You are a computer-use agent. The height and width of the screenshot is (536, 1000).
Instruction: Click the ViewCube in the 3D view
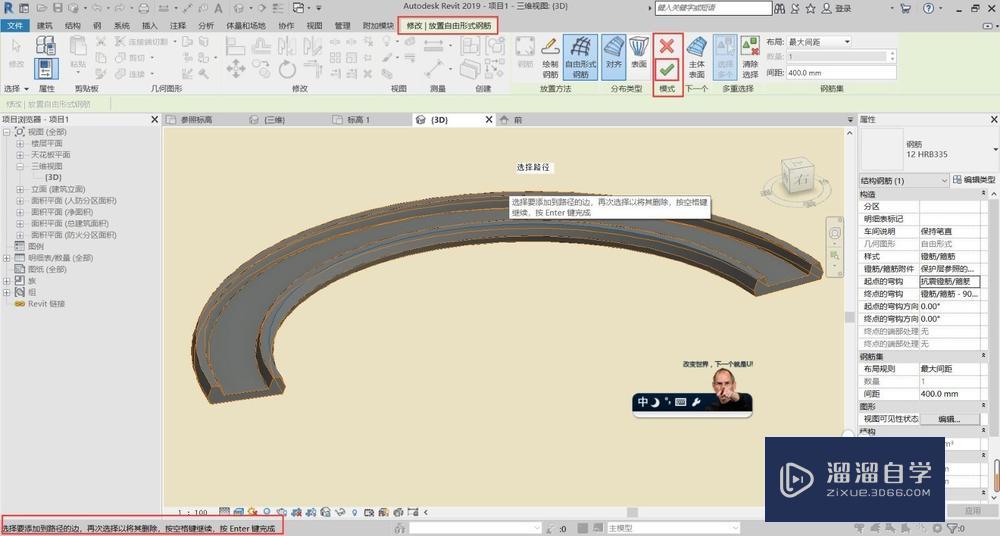tap(797, 175)
